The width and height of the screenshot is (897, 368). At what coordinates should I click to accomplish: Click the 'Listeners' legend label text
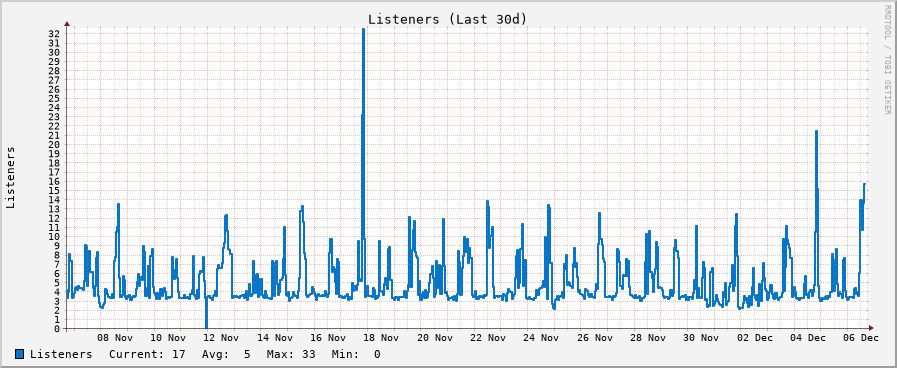tap(61, 354)
